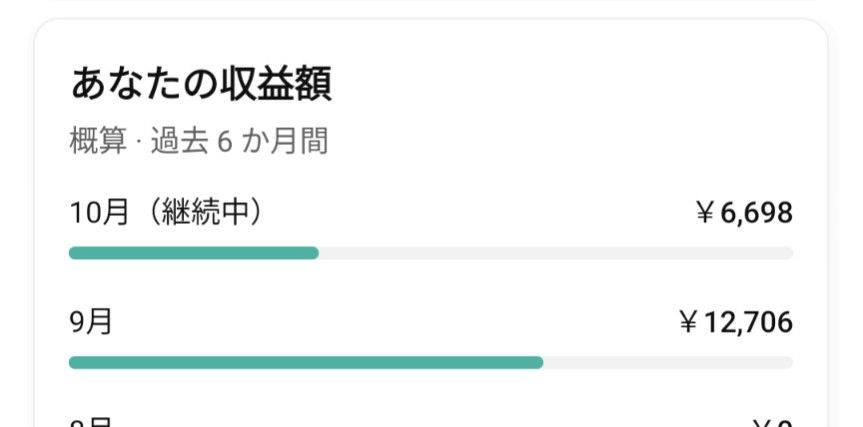Select the ¥6,698 amount for October
The width and height of the screenshot is (863, 427).
744,212
